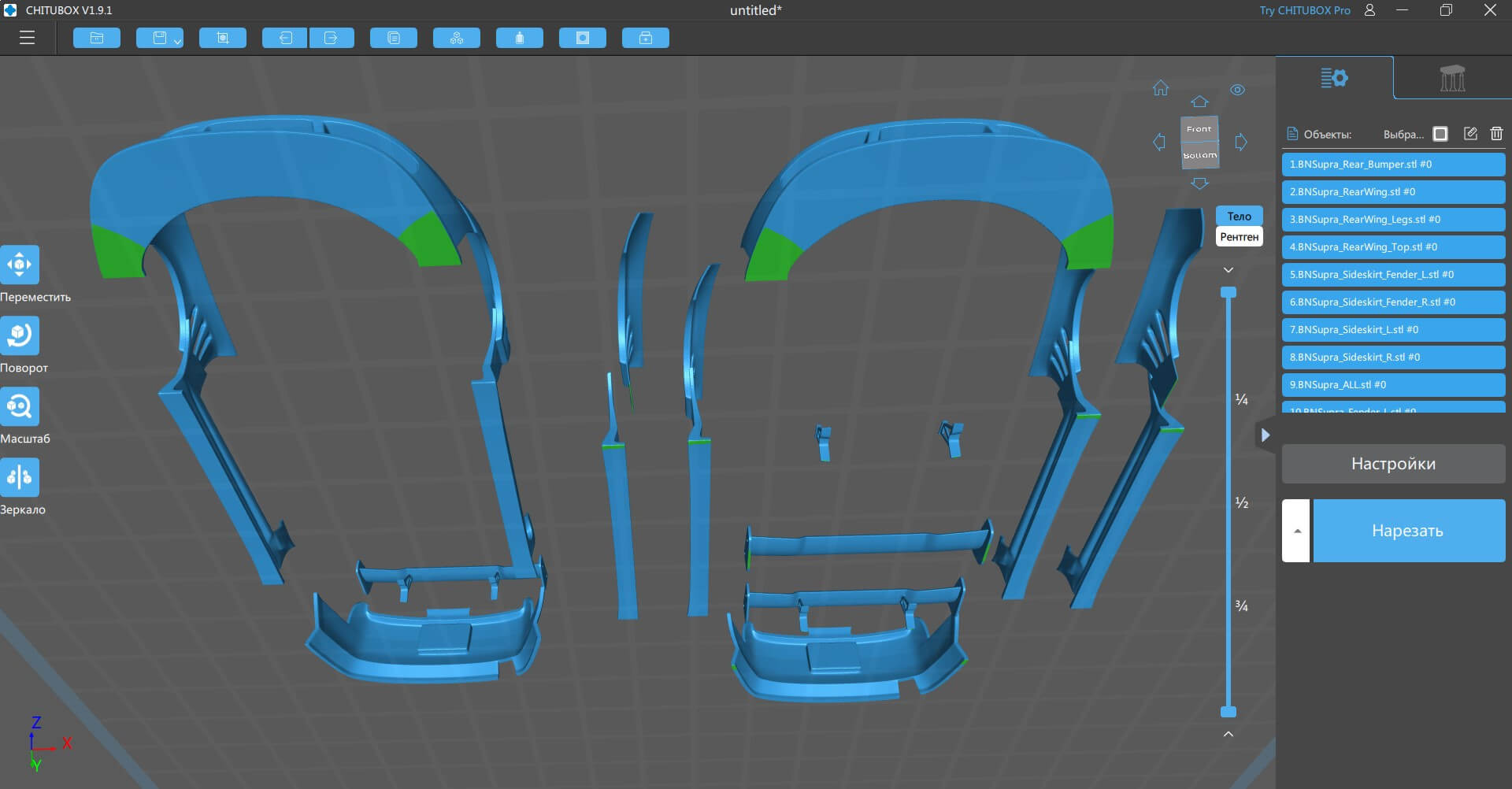This screenshot has width=1512, height=789.
Task: Select the Поворот (Rotate) tool
Action: 20,335
